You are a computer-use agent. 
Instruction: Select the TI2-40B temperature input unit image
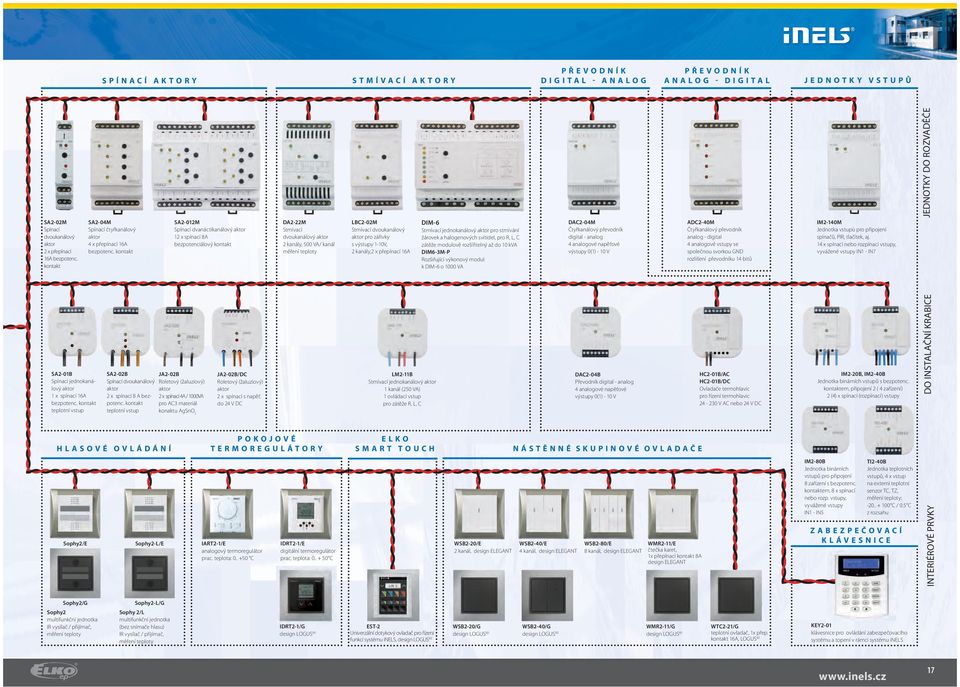pos(888,429)
